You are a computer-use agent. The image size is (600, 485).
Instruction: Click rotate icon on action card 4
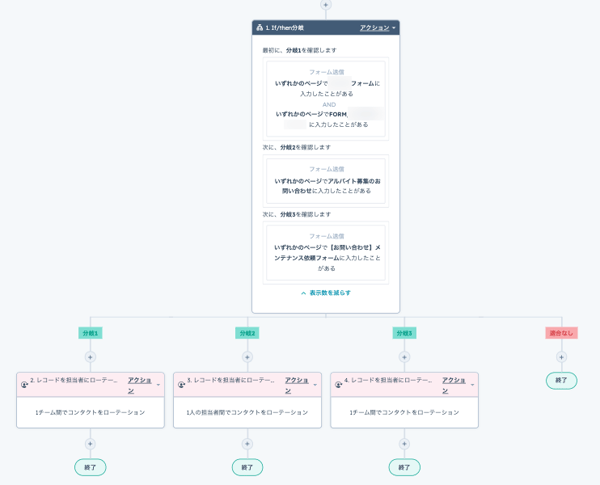coord(339,385)
